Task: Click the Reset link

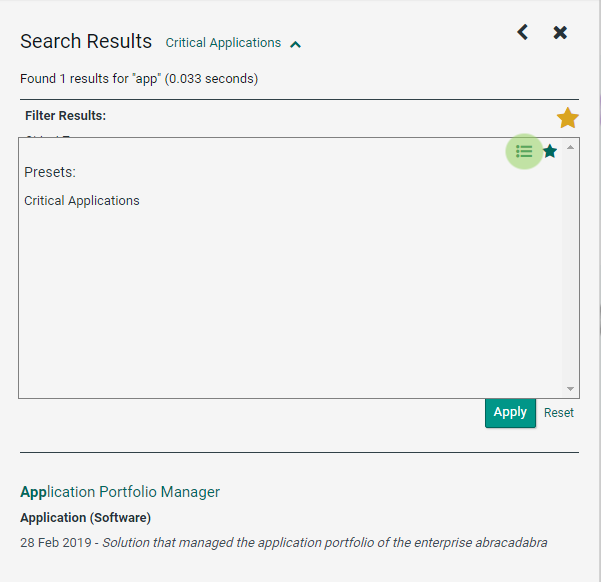Action: coord(559,413)
